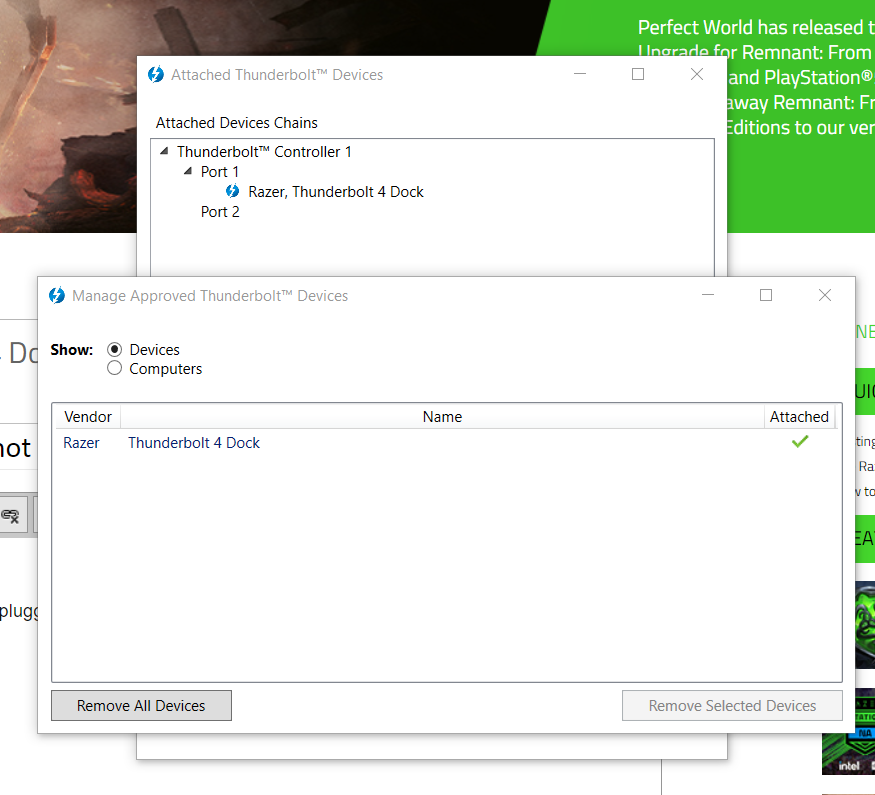Collapse the Thunderbolt Controller 1 tree node
This screenshot has height=795, width=875.
coord(164,151)
